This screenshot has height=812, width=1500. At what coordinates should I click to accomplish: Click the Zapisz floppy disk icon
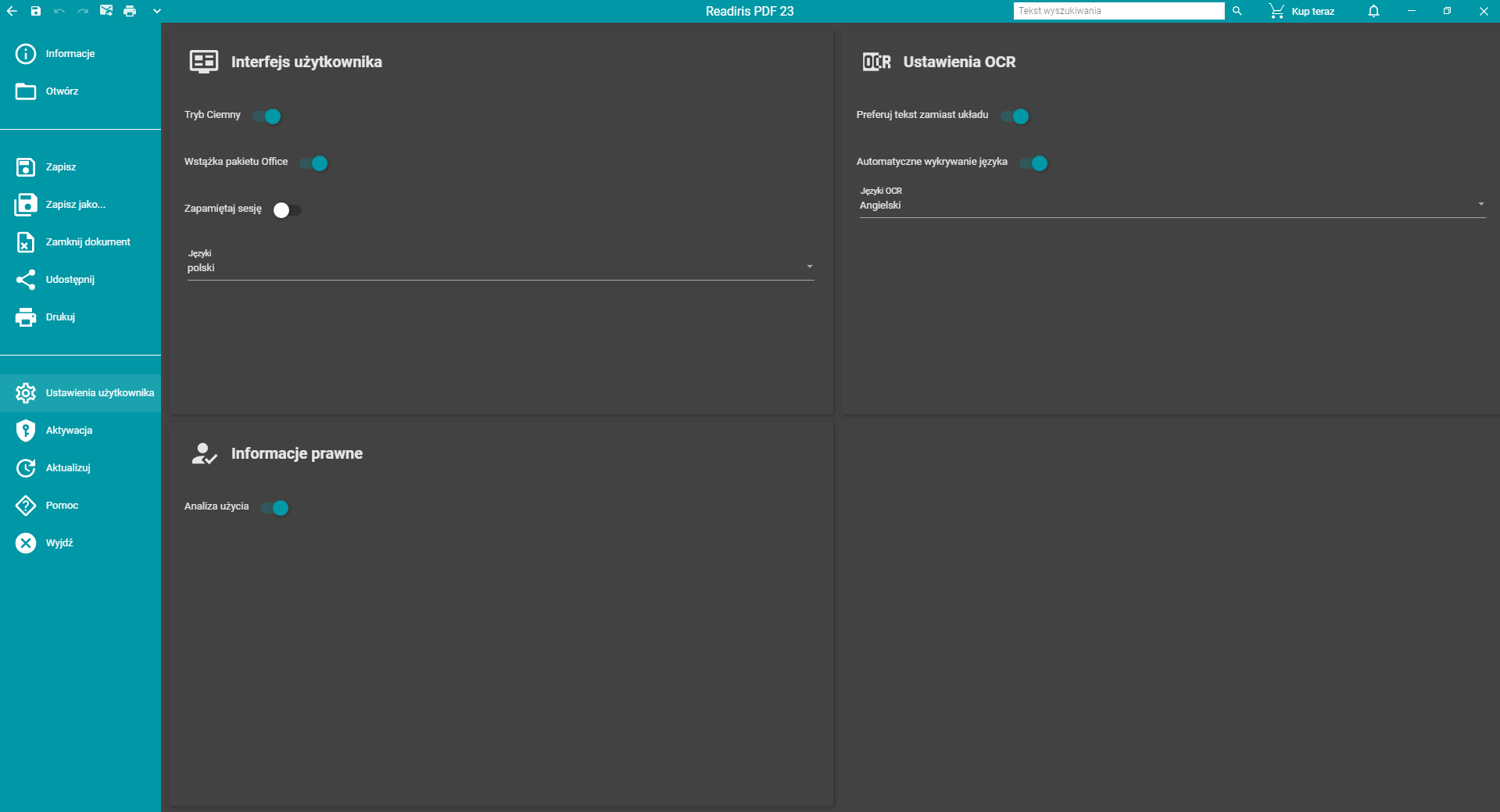(26, 167)
